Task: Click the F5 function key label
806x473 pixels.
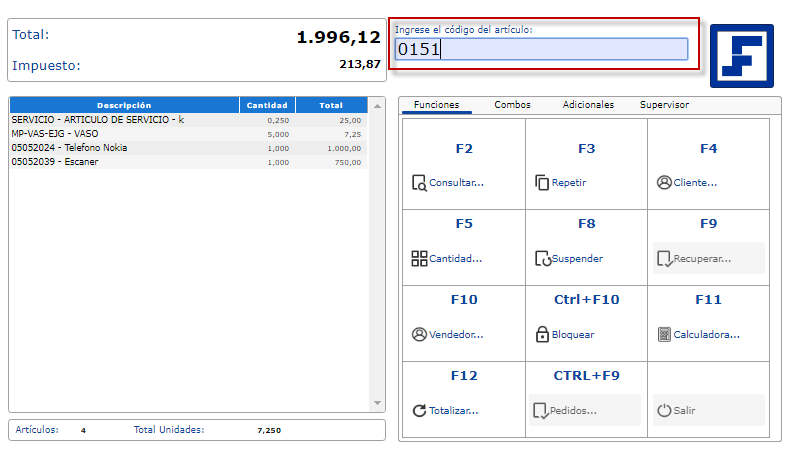Action: click(x=464, y=224)
